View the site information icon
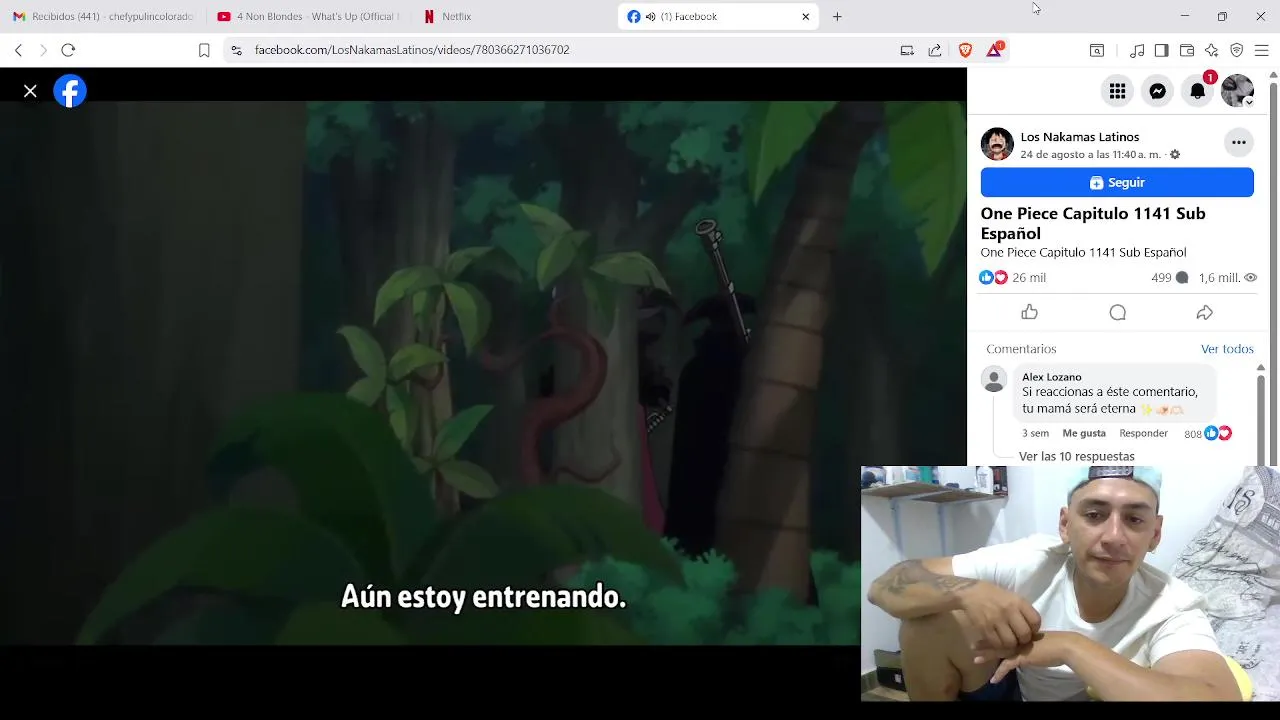Image resolution: width=1280 pixels, height=720 pixels. coord(236,50)
